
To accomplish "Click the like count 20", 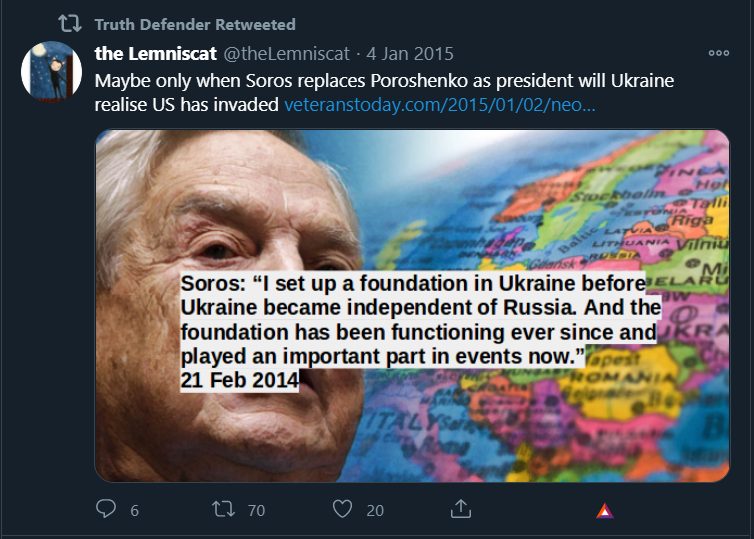I will (375, 510).
